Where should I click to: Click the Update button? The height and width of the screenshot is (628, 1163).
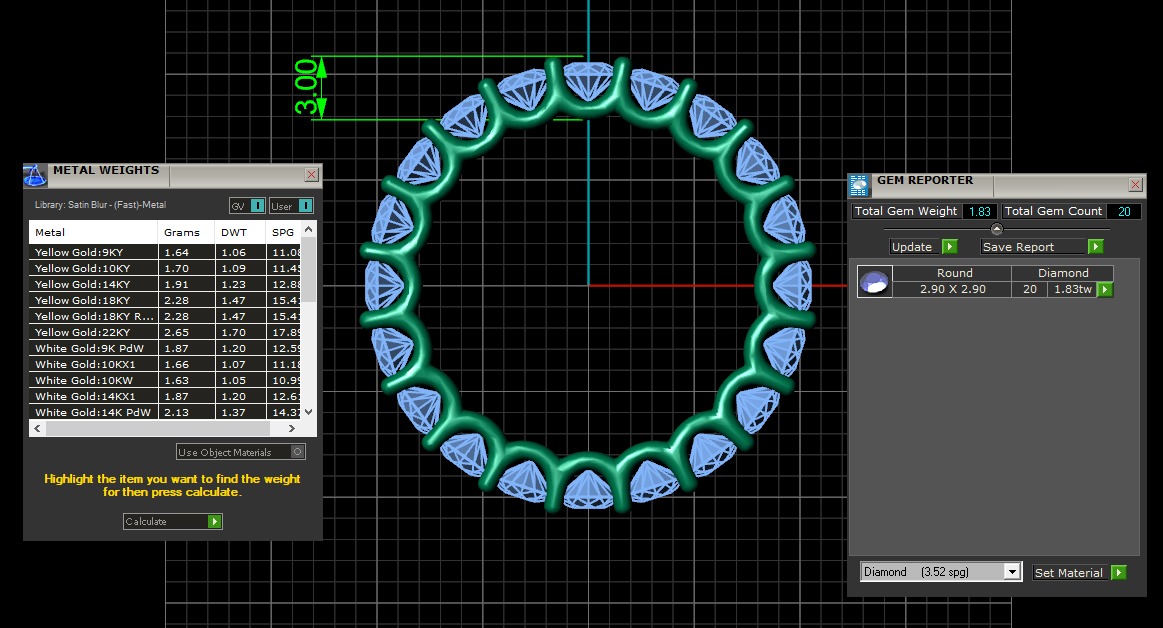click(924, 247)
